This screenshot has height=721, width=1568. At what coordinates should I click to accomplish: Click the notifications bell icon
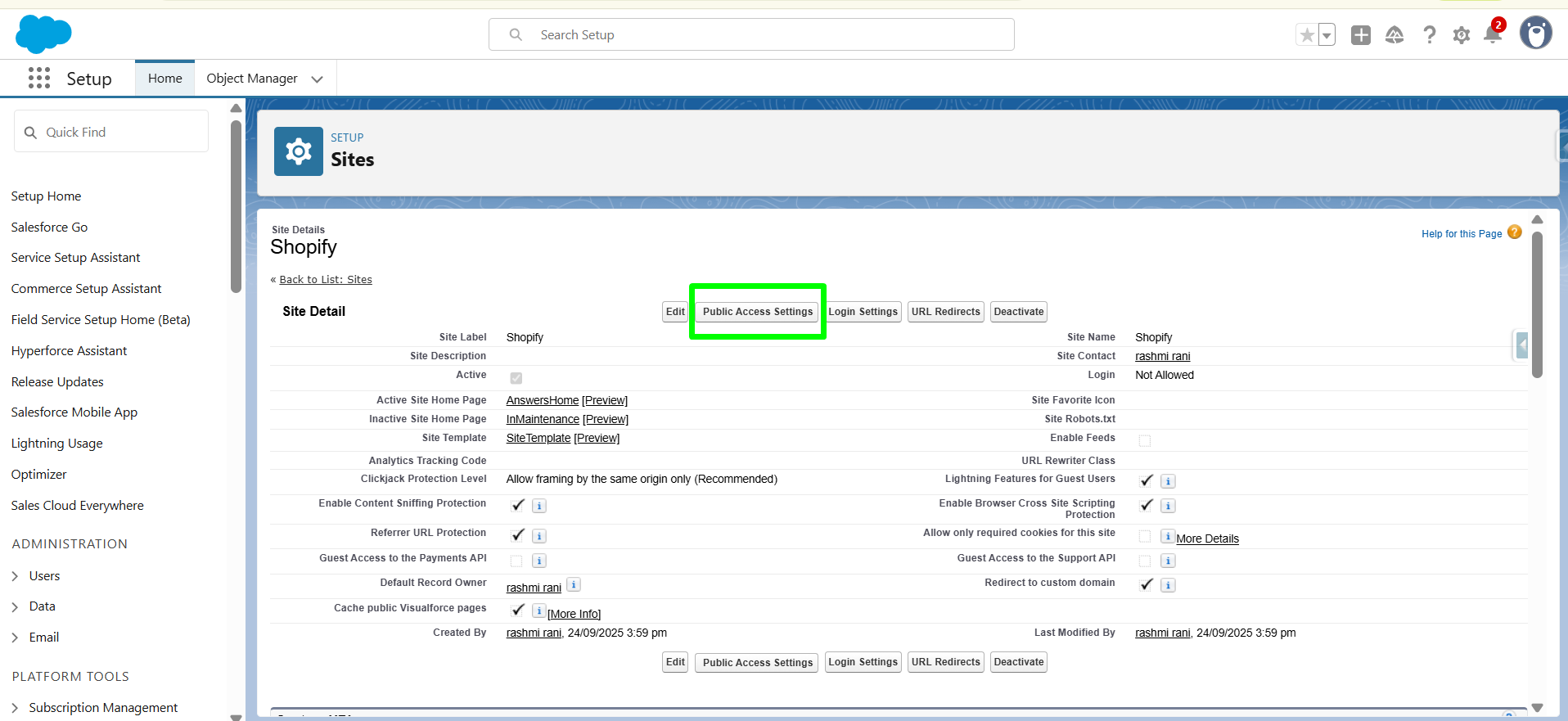pyautogui.click(x=1492, y=34)
